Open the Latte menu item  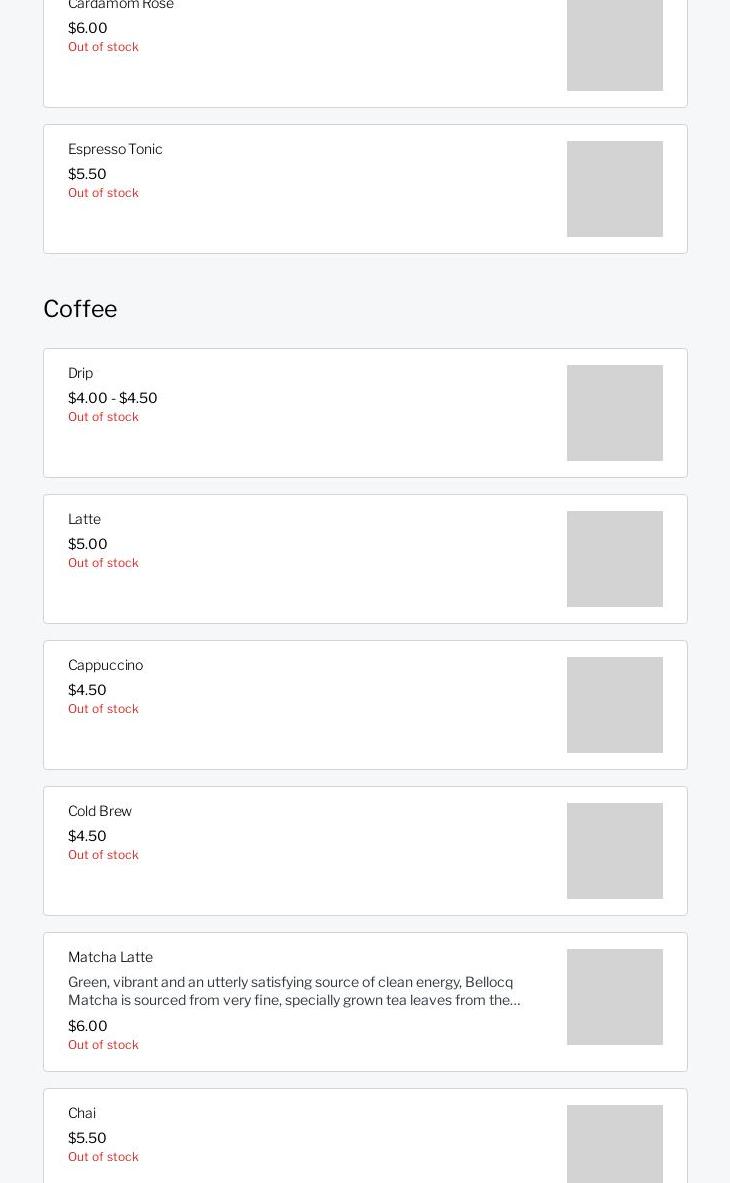pos(84,519)
